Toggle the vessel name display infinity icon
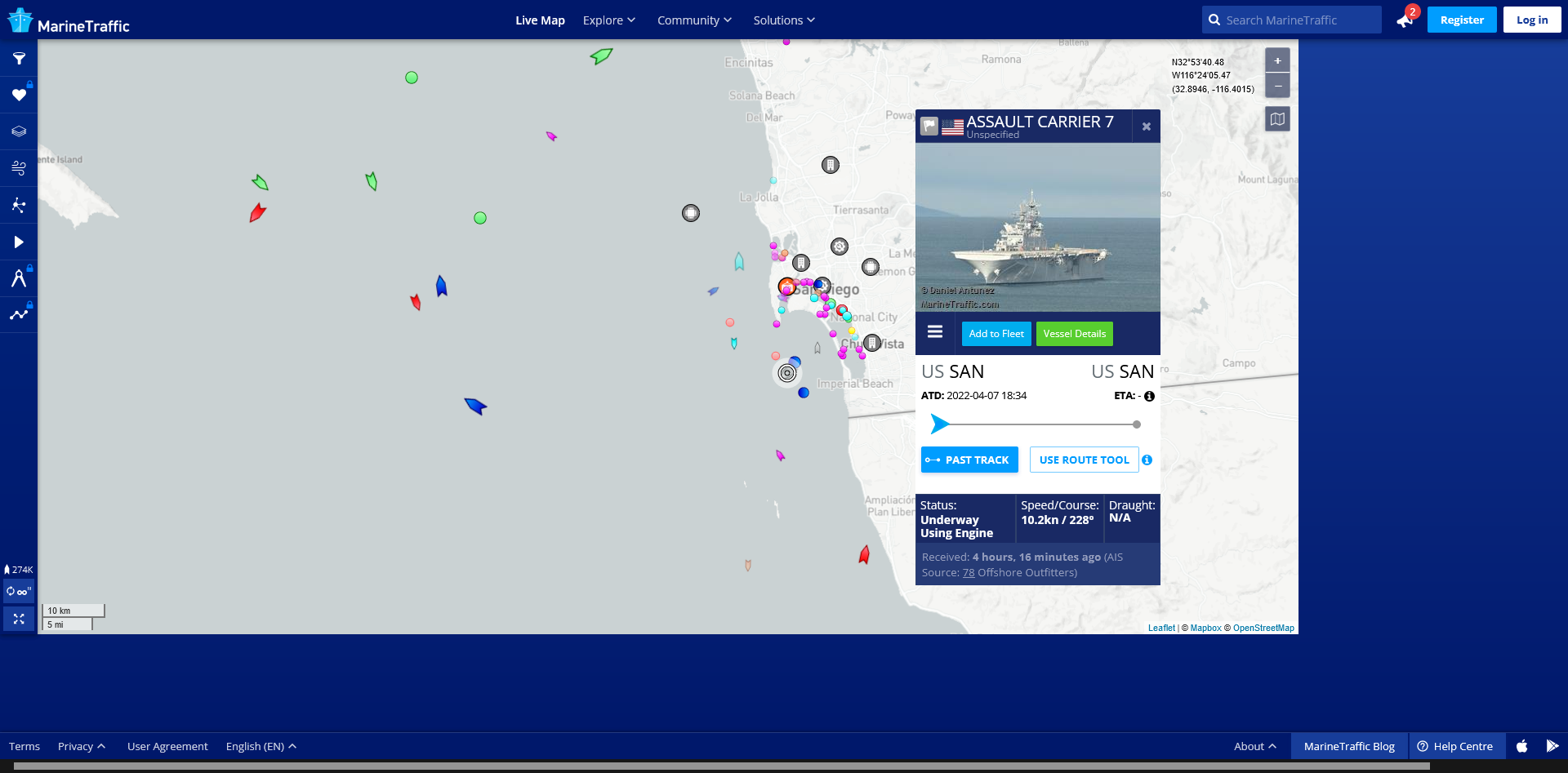The width and height of the screenshot is (1568, 773). 19,591
